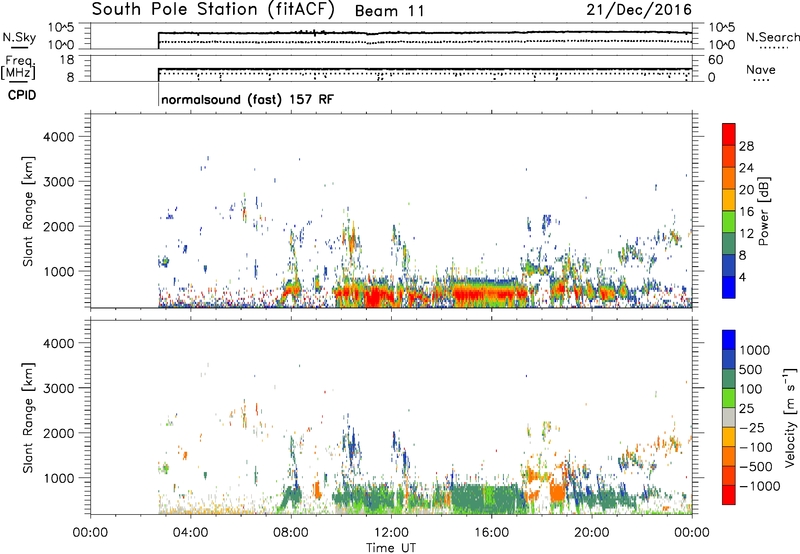Select the 'Beam 11' label
Screen dimensions: 800x554
pos(389,11)
